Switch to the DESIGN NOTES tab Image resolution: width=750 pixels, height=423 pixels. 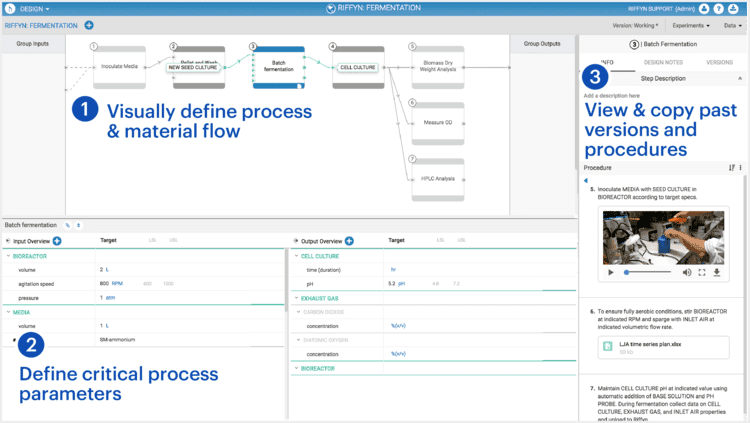[663, 62]
